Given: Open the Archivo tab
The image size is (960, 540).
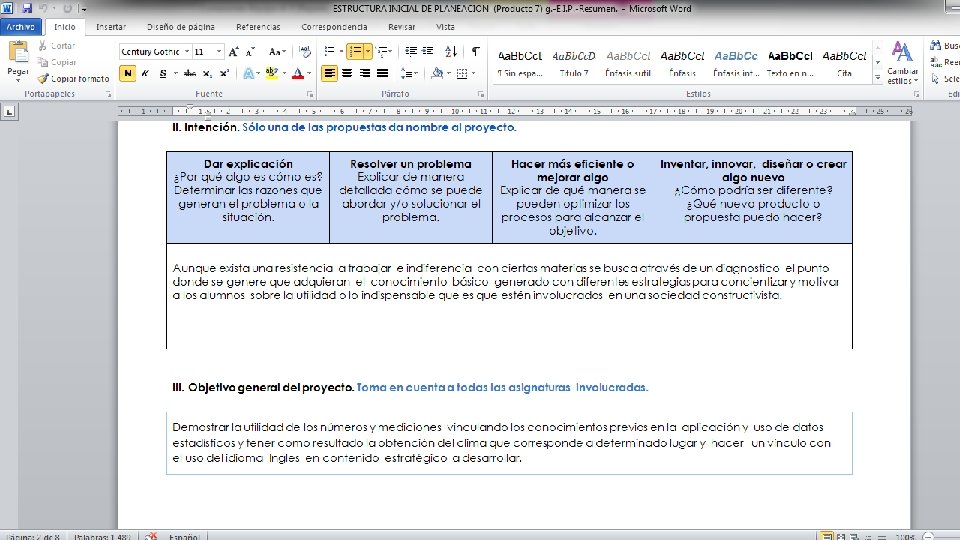Looking at the screenshot, I should pyautogui.click(x=21, y=27).
